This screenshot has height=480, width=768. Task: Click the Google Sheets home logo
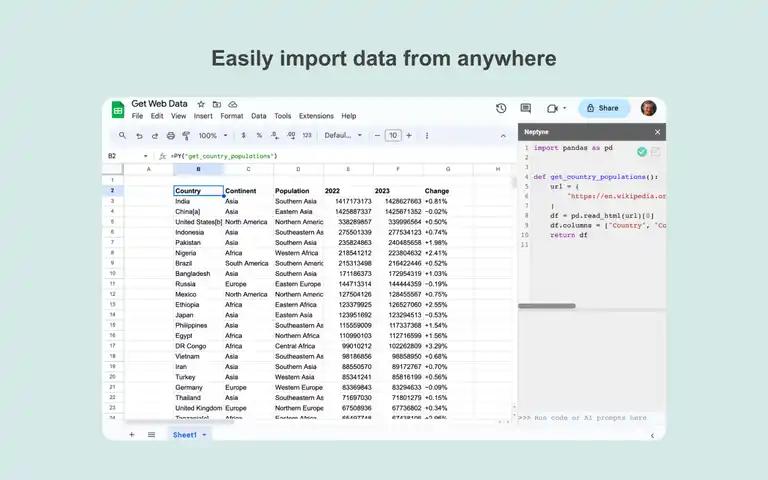click(118, 110)
